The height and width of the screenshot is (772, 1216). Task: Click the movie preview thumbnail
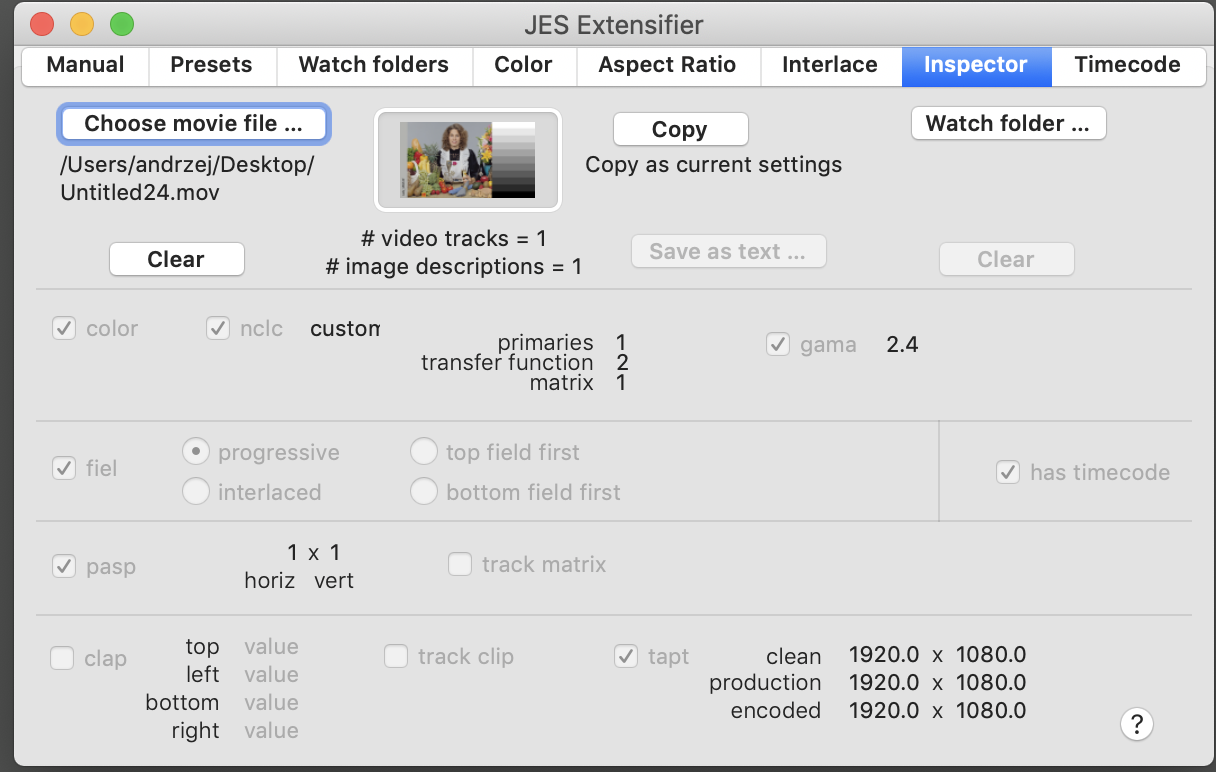tap(468, 160)
